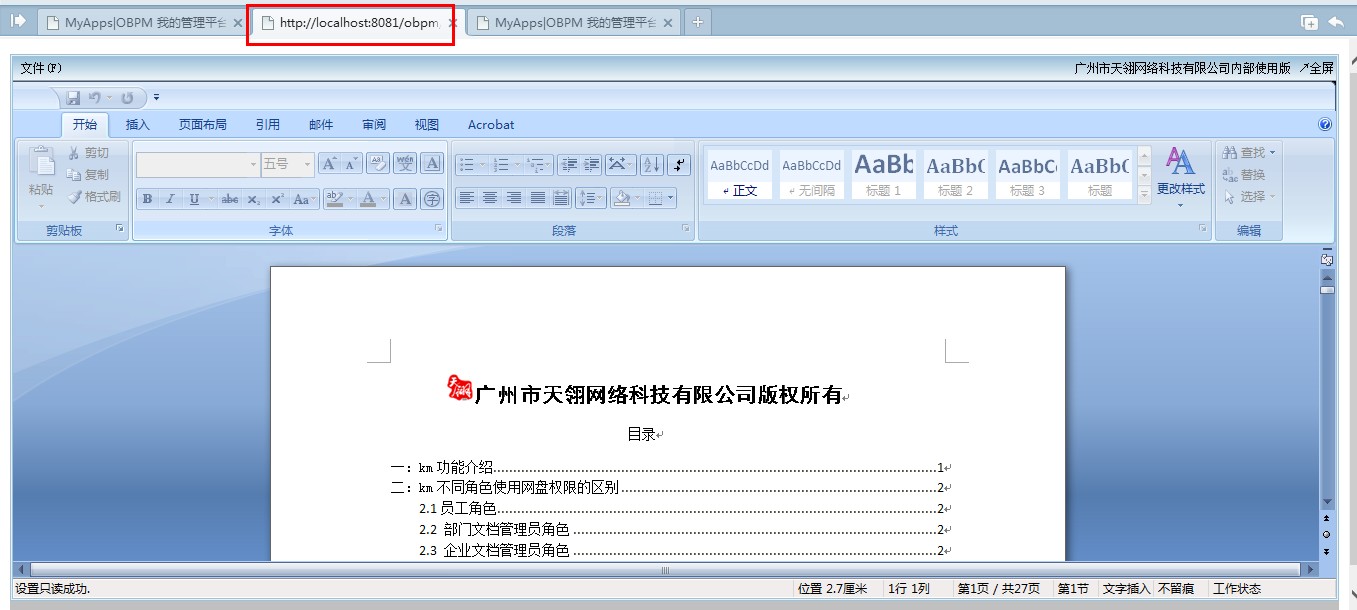This screenshot has width=1357, height=610.
Task: Click the Phonetic Guide (wén) icon
Action: [x=405, y=164]
